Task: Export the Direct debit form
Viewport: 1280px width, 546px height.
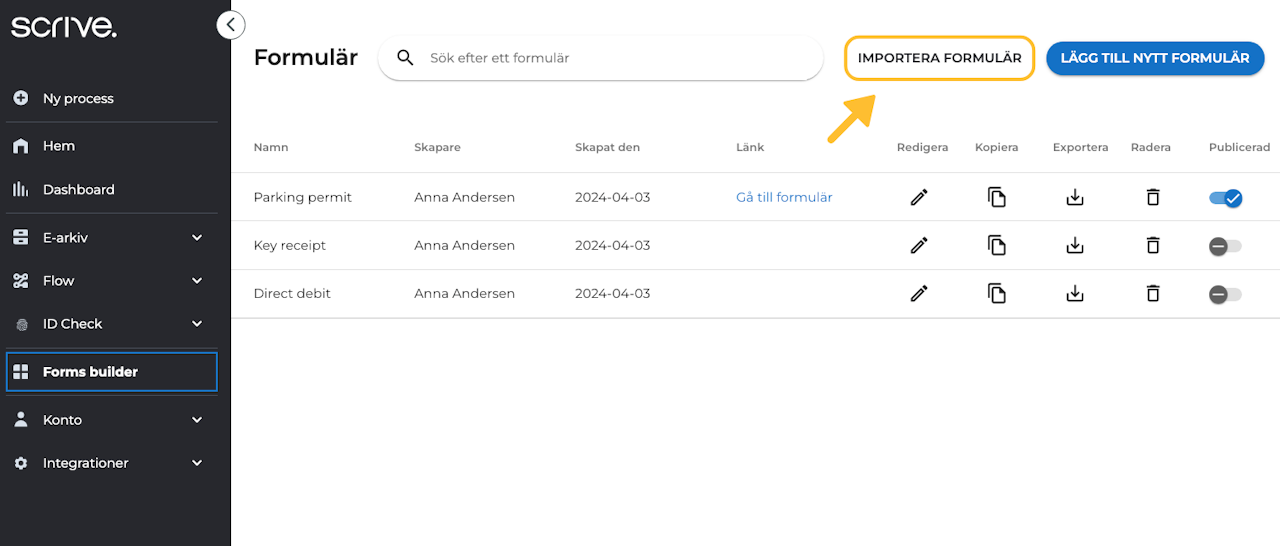Action: point(1075,293)
